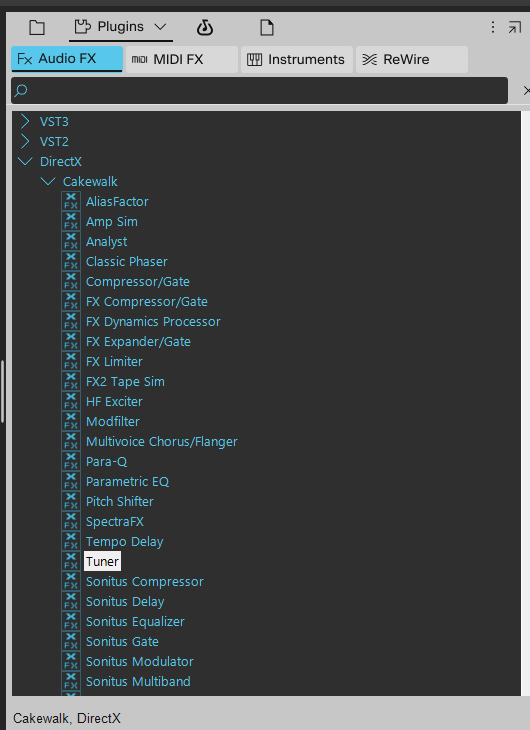Select the Sonitus Equalizer plugin
Viewport: 530px width, 730px height.
coord(135,622)
